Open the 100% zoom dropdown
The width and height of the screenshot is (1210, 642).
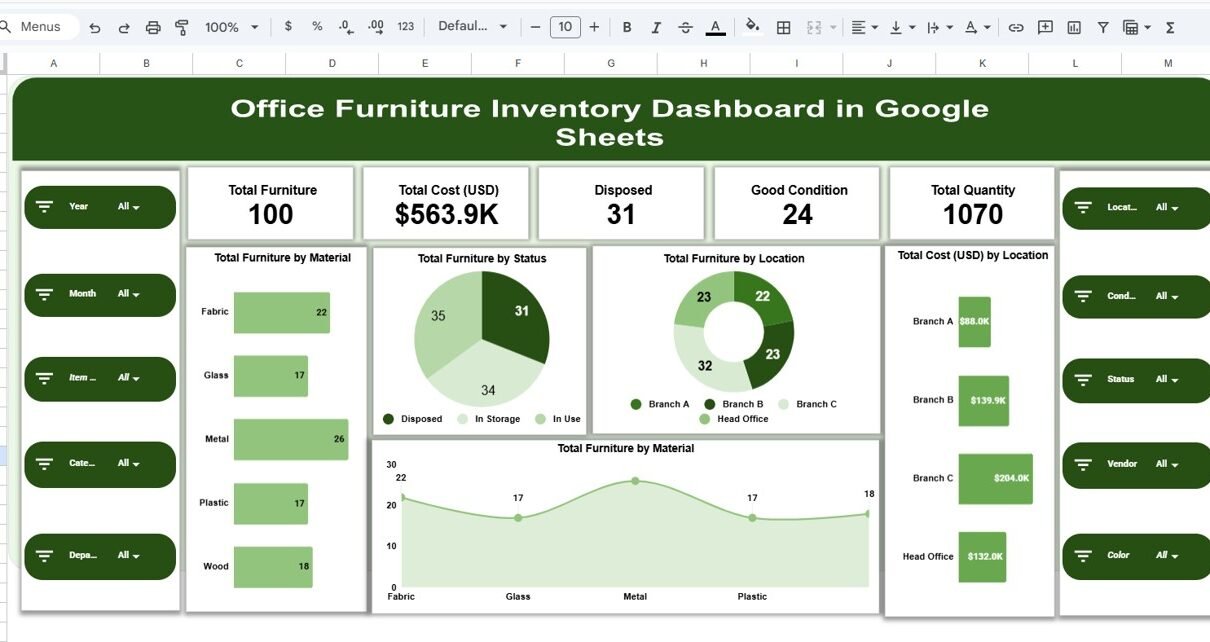pos(231,27)
